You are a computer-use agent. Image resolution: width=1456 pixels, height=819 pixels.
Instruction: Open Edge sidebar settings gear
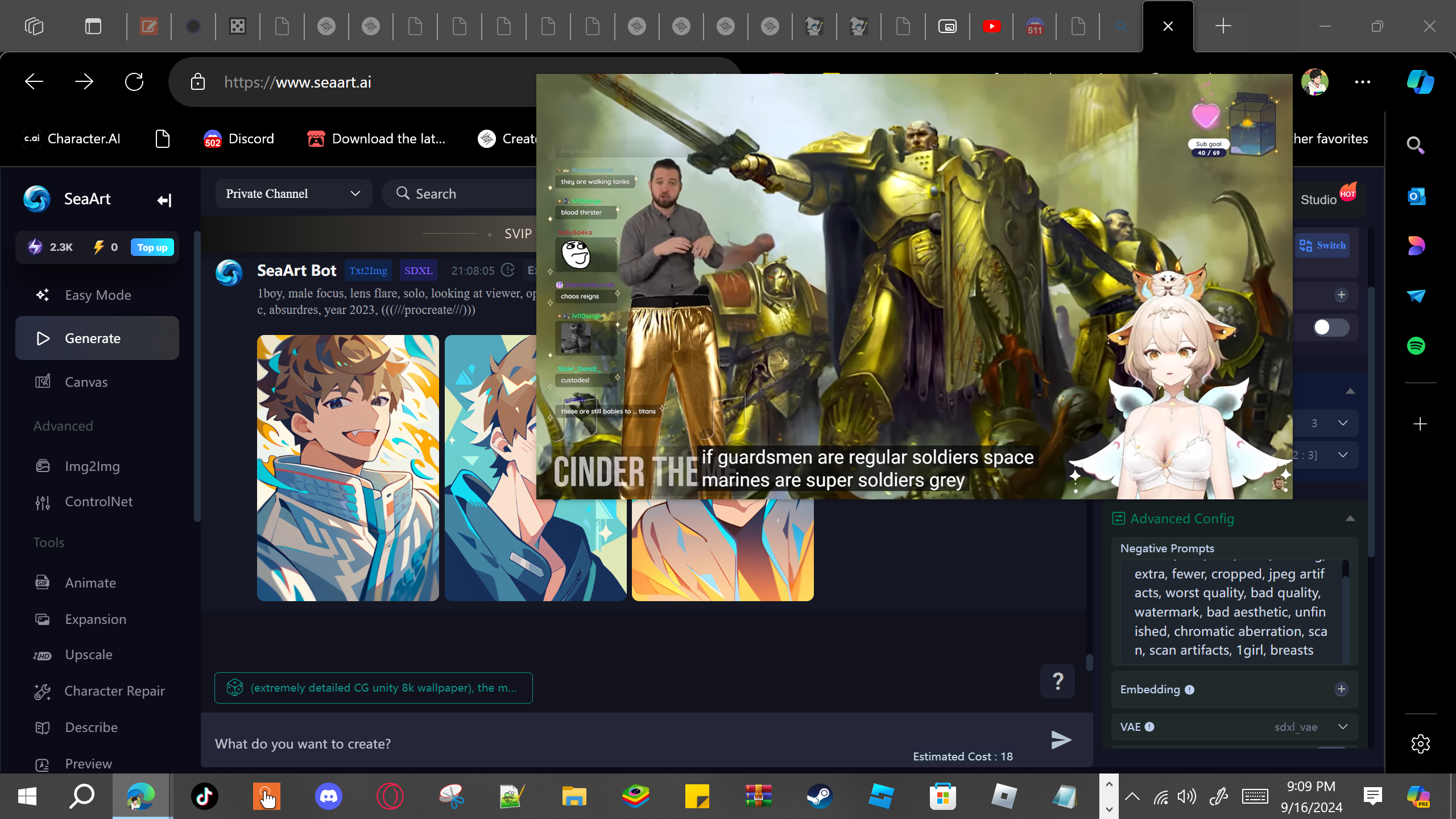click(1420, 743)
